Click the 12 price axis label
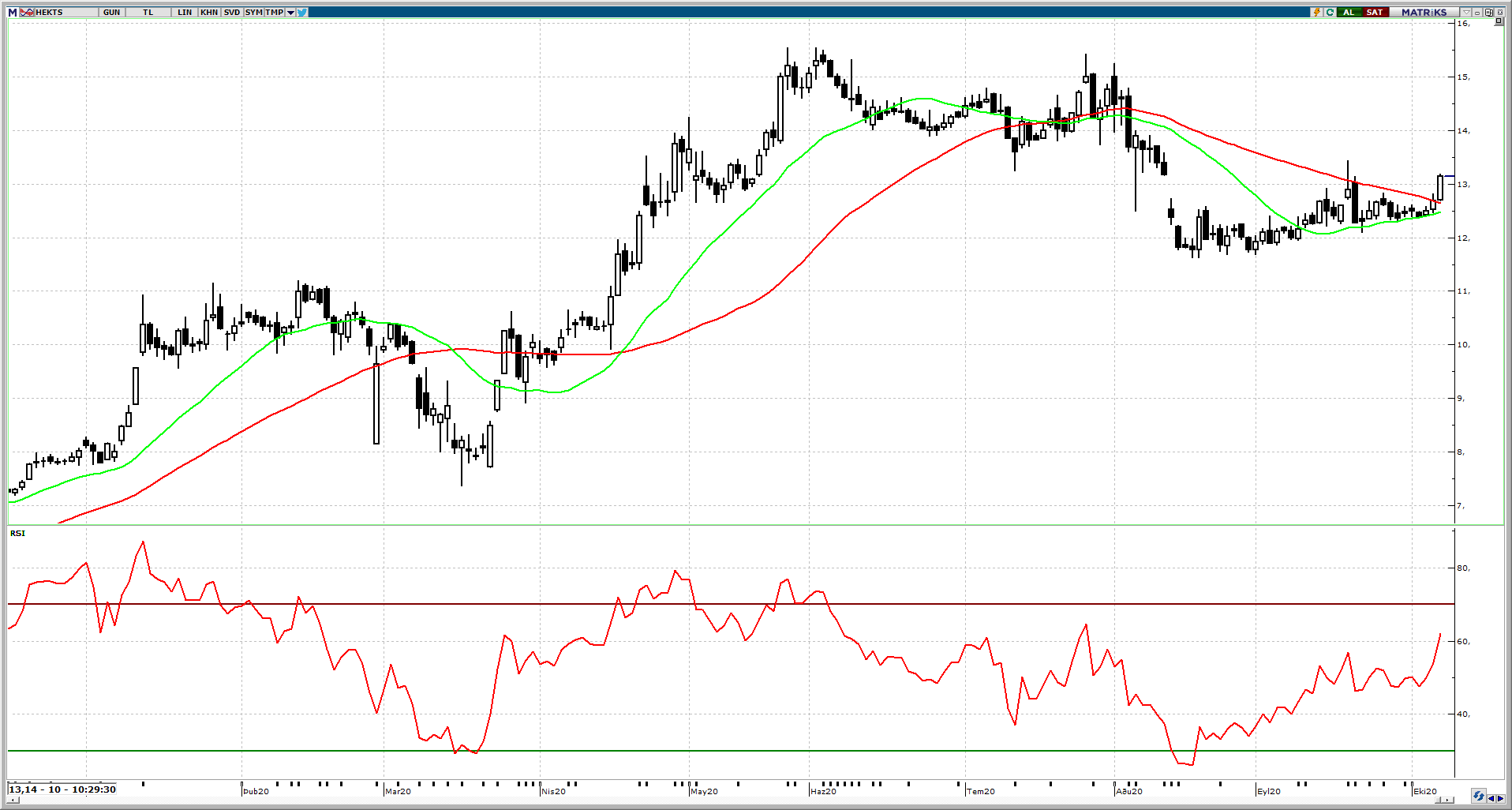This screenshot has height=810, width=1512. pyautogui.click(x=1464, y=238)
